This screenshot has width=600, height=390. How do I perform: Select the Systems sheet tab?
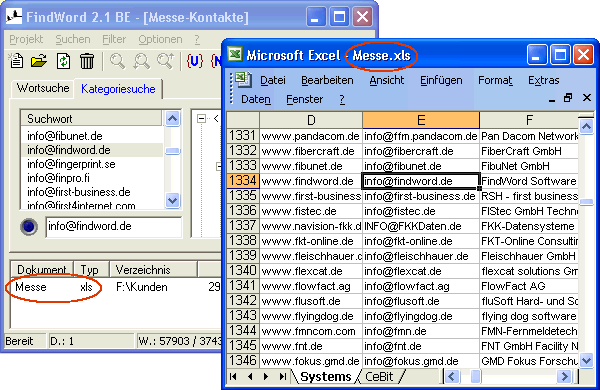(x=326, y=377)
